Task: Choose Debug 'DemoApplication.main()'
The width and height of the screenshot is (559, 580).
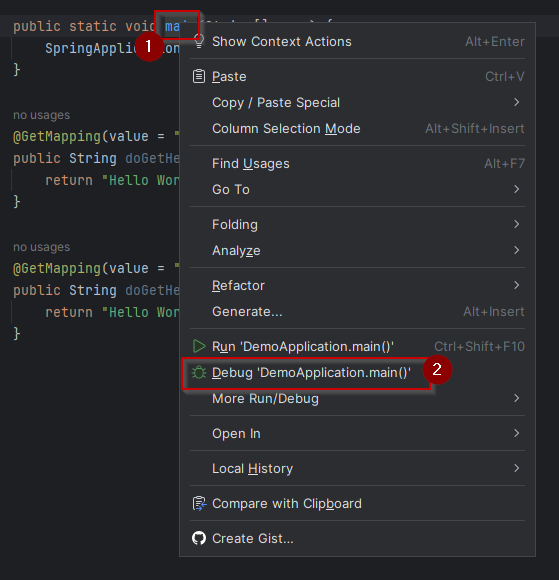Action: pyautogui.click(x=357, y=372)
